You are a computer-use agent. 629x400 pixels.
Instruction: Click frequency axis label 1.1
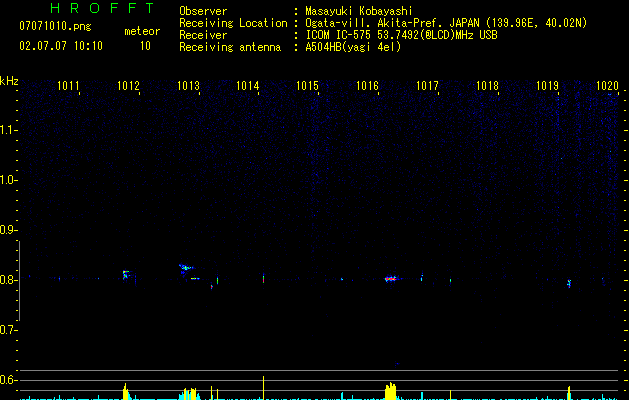coord(8,130)
